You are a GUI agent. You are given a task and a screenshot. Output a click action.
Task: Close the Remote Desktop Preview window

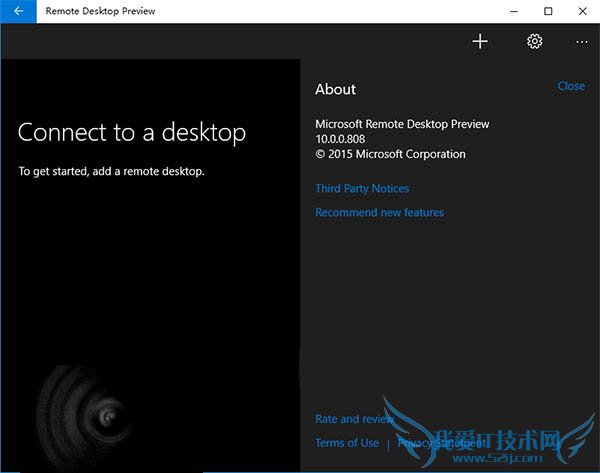pyautogui.click(x=582, y=11)
